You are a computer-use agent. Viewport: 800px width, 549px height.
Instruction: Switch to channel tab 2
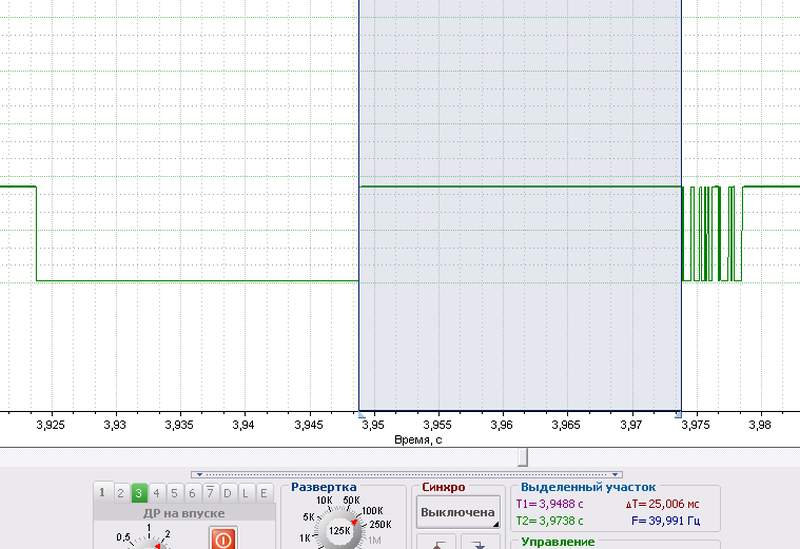120,492
